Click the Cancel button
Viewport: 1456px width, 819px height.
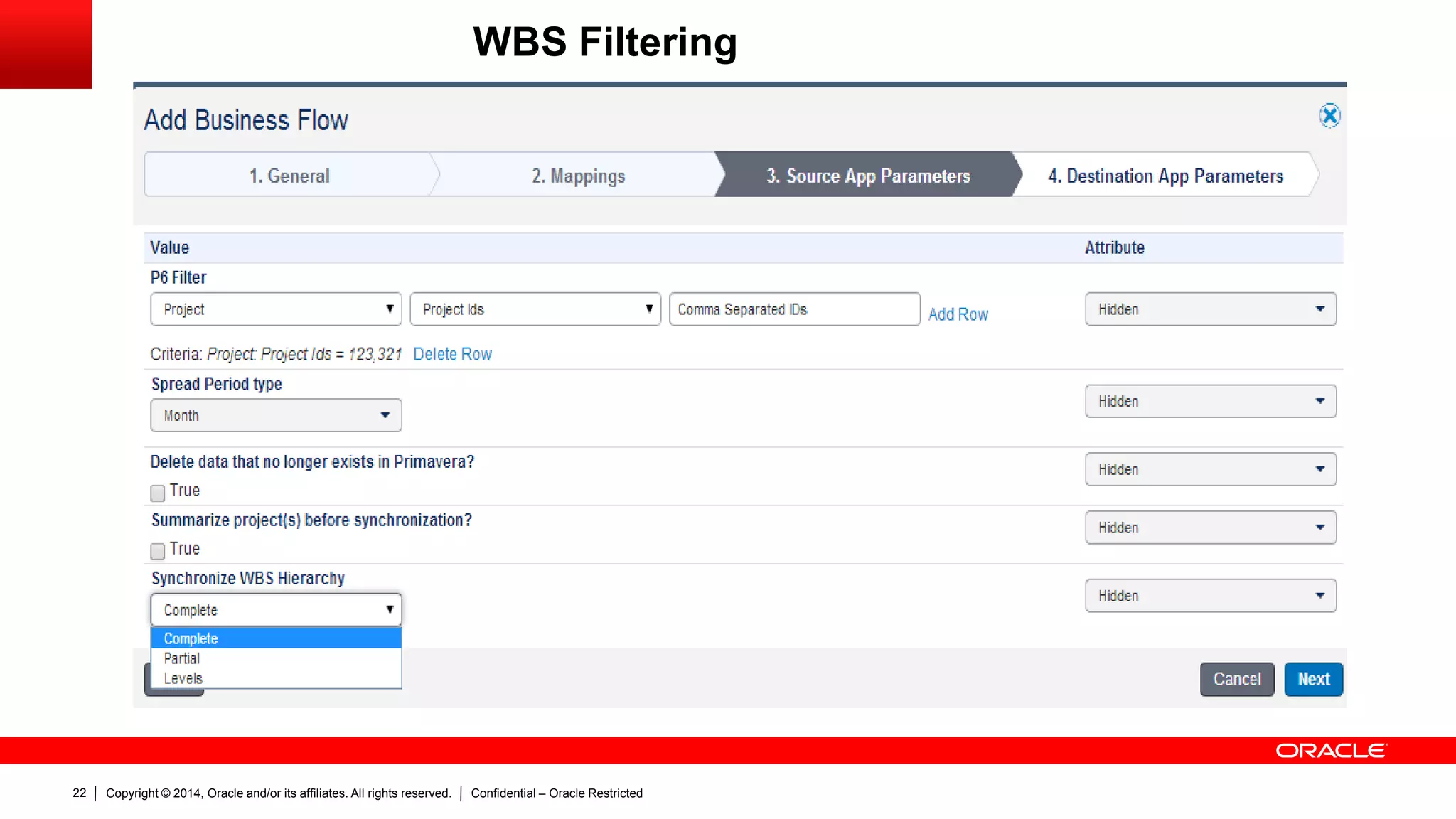tap(1237, 679)
